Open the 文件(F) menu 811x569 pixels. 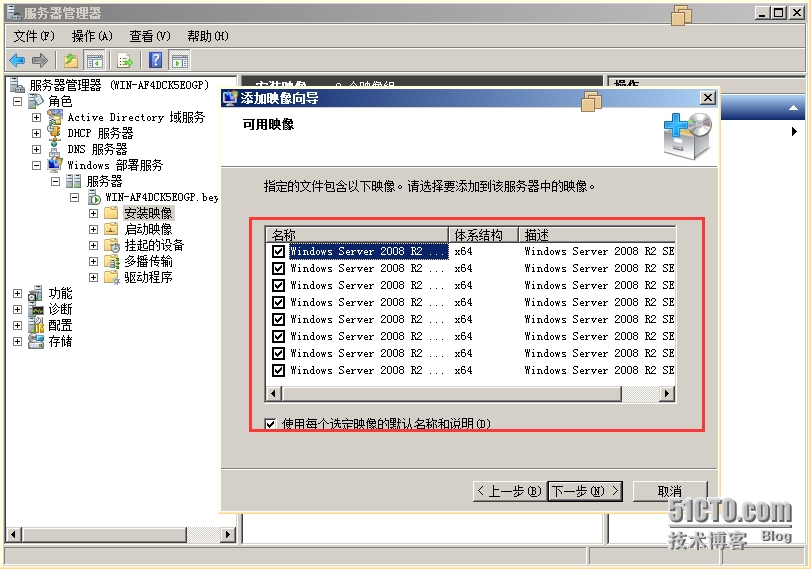tap(34, 36)
